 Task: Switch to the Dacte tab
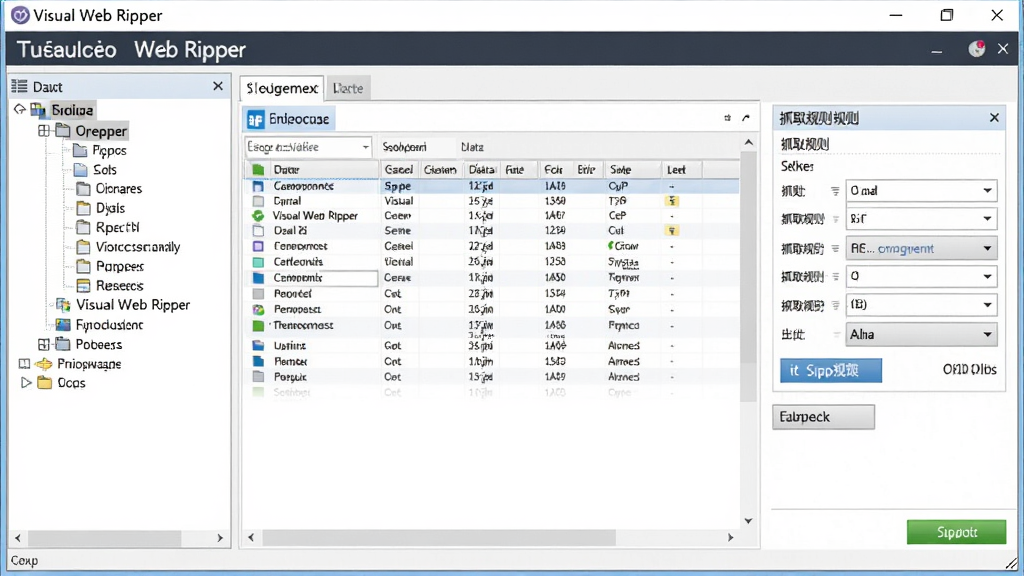coord(347,88)
